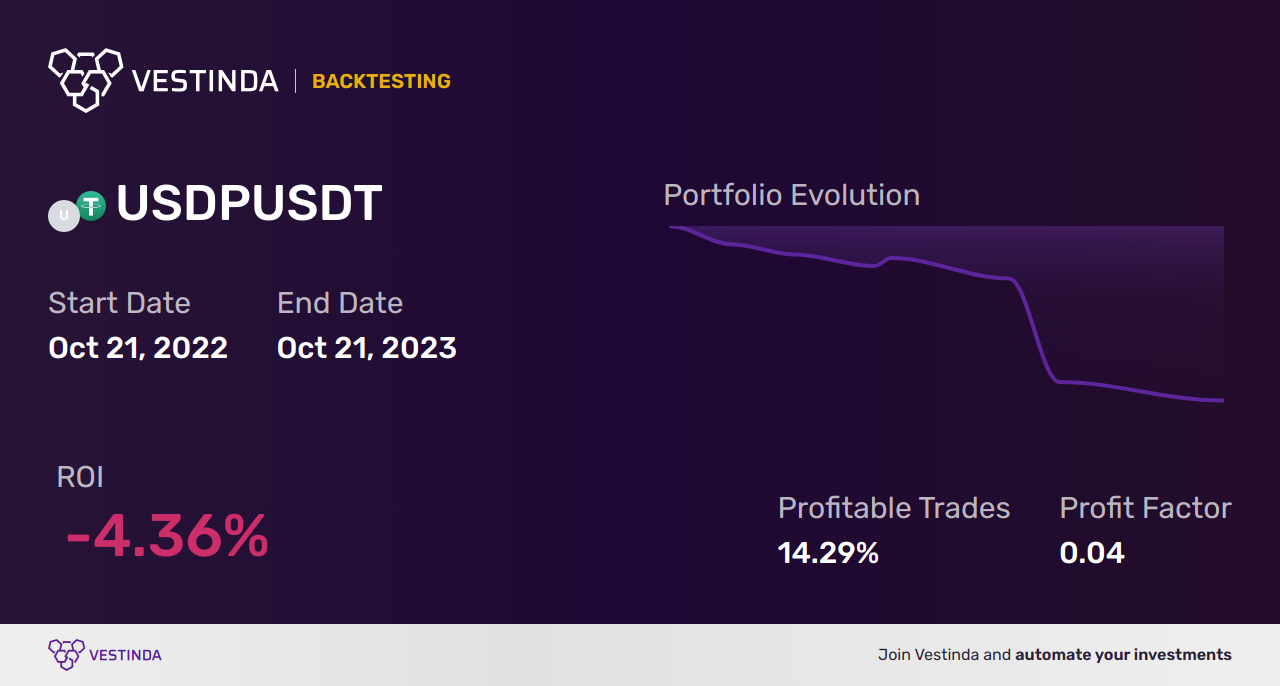This screenshot has height=686, width=1280.
Task: Click the Portfolio Evolution chart title
Action: coord(792,195)
